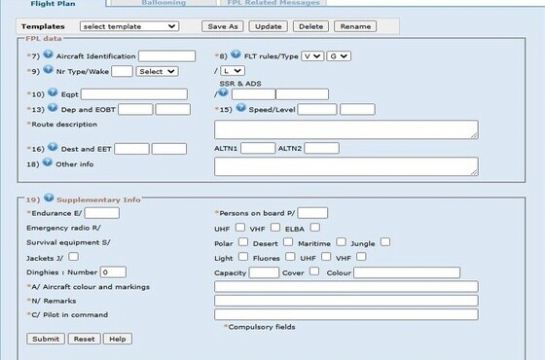The height and width of the screenshot is (360, 545).
Task: Open the select template dropdown
Action: coord(129,26)
